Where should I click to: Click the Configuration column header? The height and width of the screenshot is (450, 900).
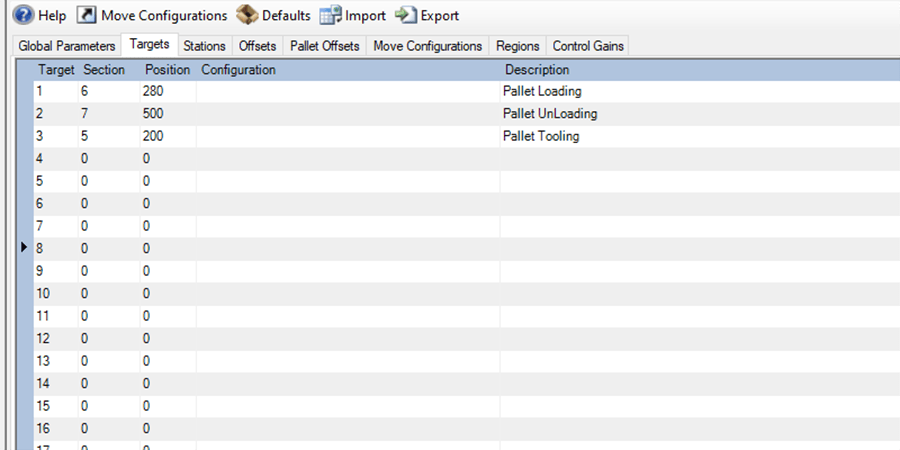(238, 70)
